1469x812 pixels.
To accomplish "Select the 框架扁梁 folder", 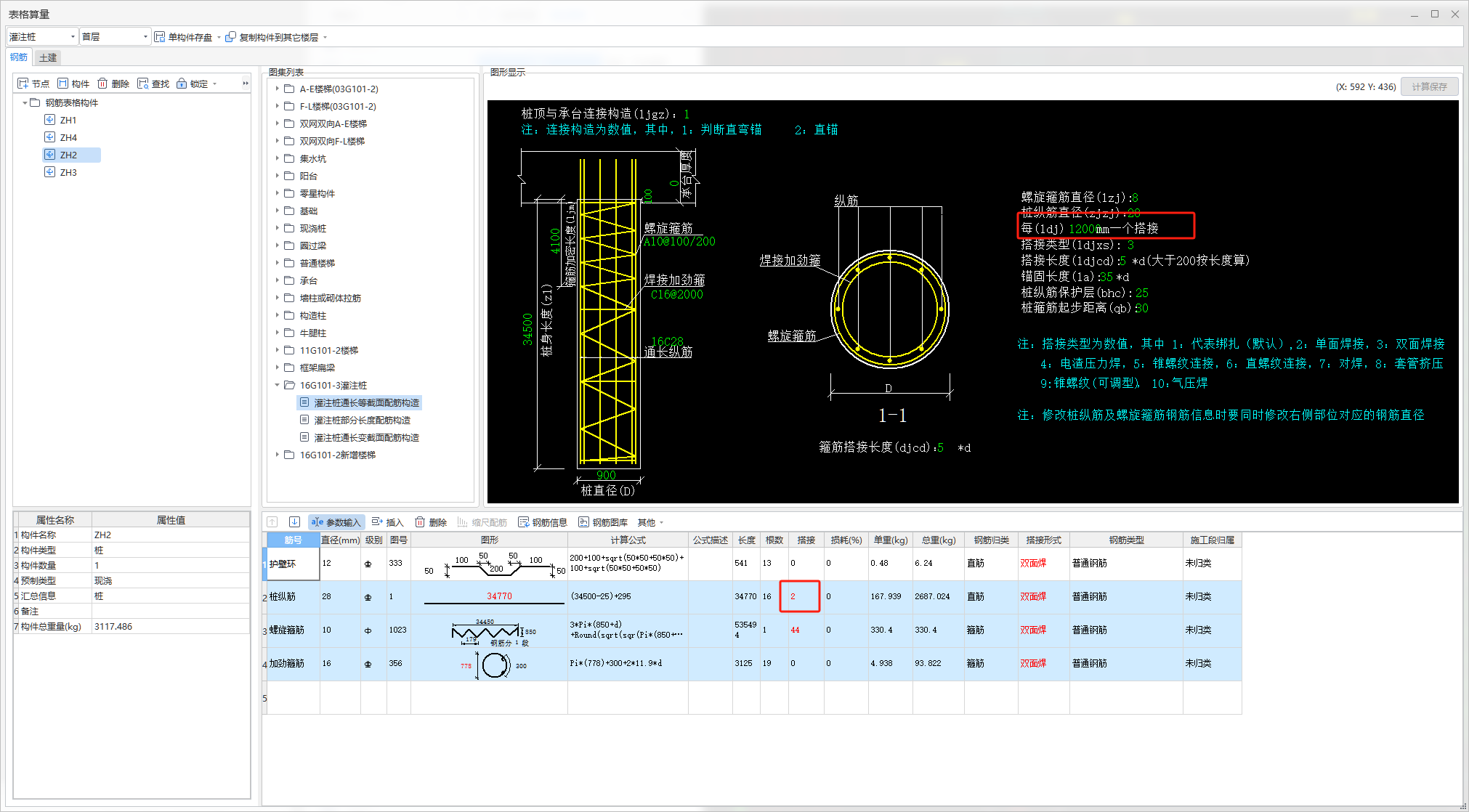I will tap(309, 368).
